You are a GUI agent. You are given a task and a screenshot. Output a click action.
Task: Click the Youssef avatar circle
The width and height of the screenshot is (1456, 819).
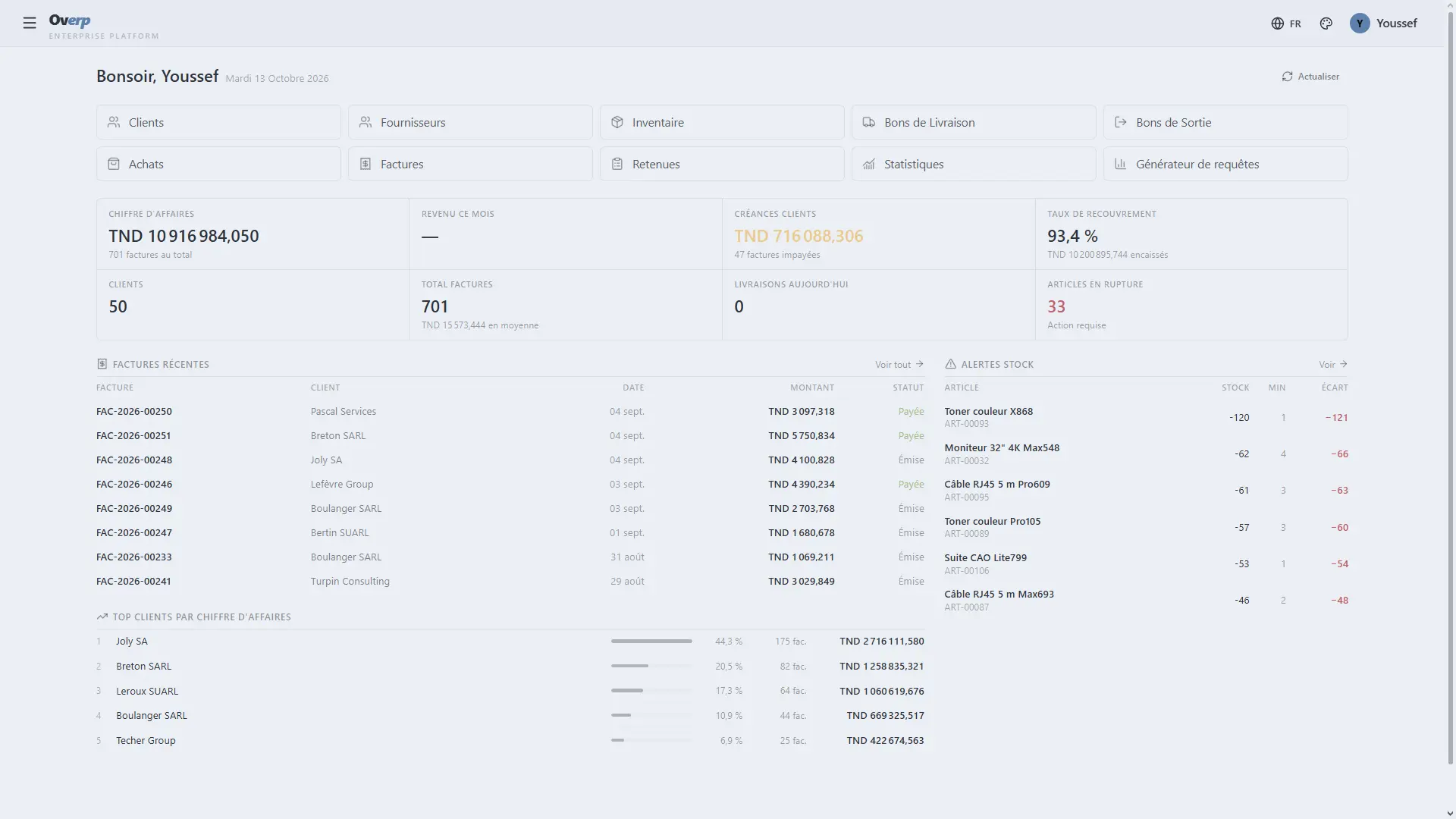(x=1360, y=24)
